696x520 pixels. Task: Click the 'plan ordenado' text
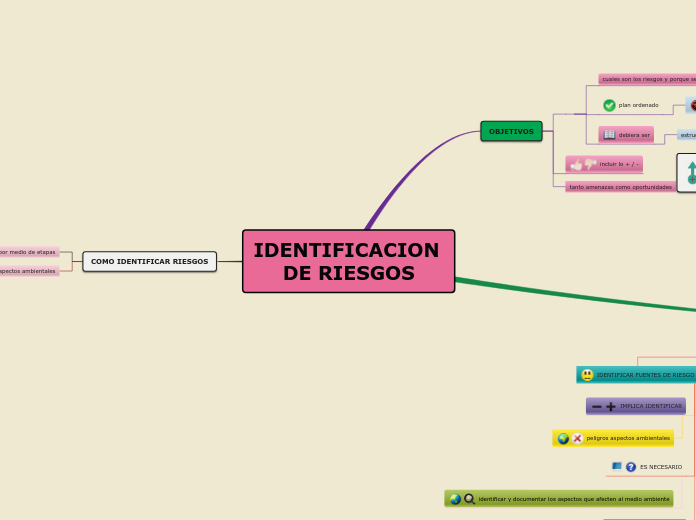coord(638,105)
